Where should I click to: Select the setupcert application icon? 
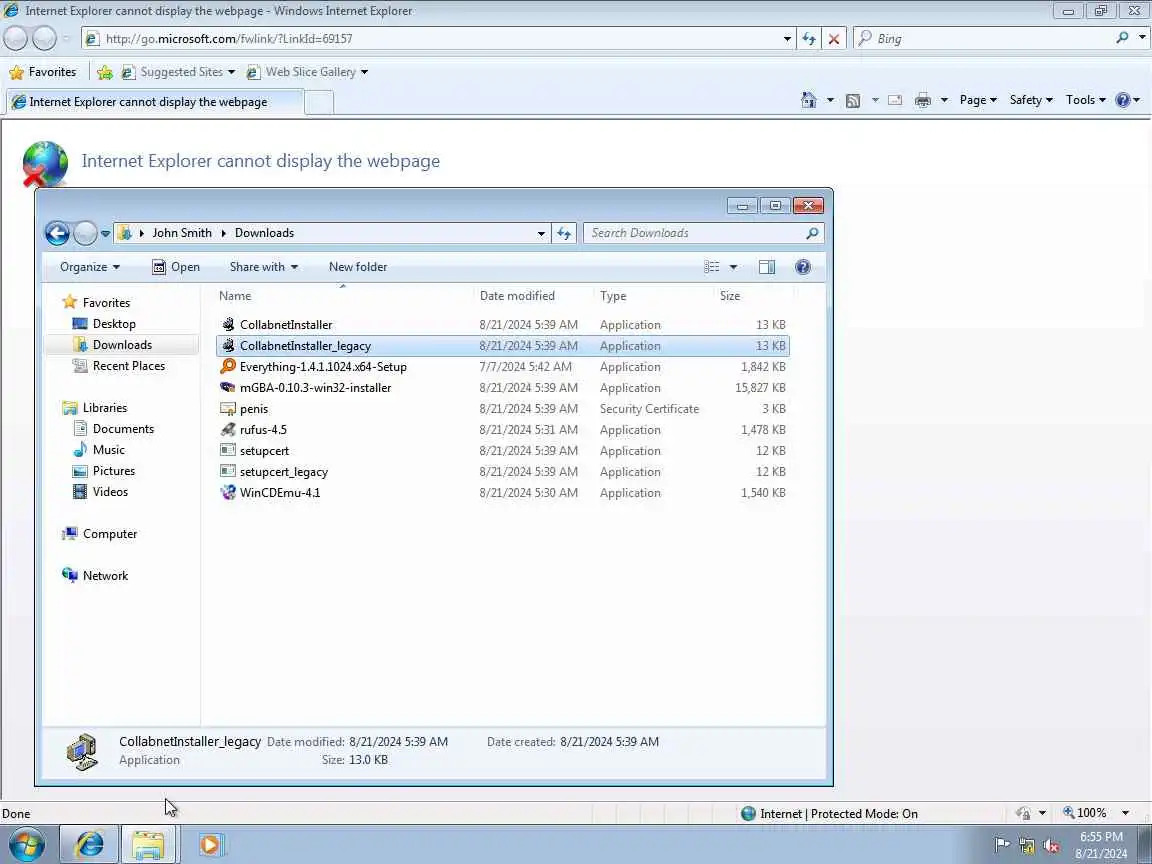(228, 451)
